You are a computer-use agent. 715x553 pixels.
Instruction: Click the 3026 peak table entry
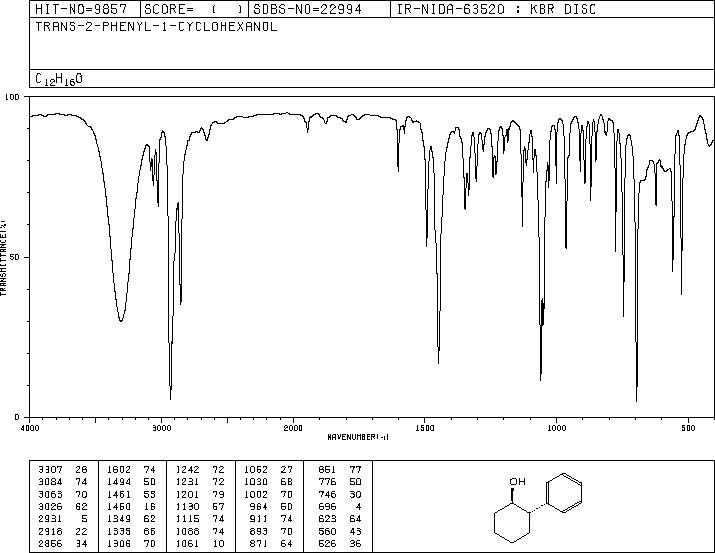[x=62, y=506]
